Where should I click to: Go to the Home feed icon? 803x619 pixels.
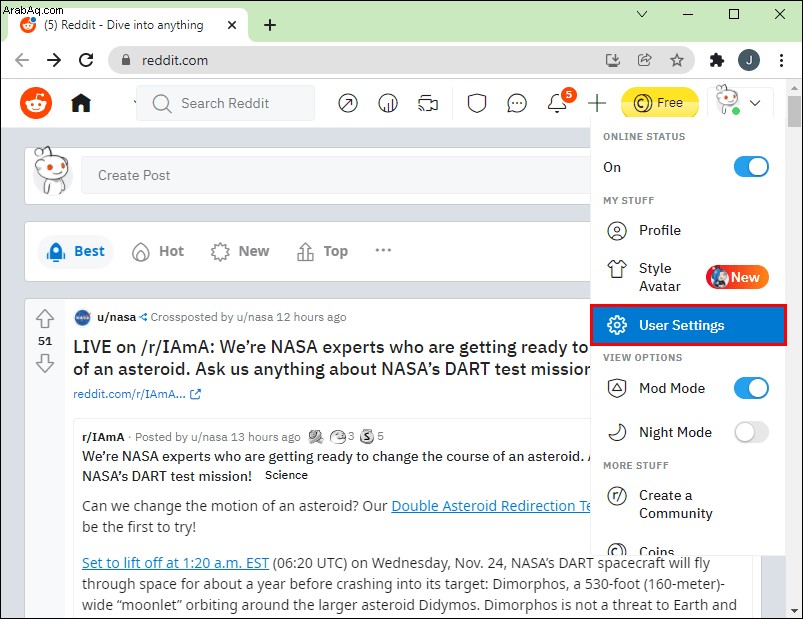(81, 103)
